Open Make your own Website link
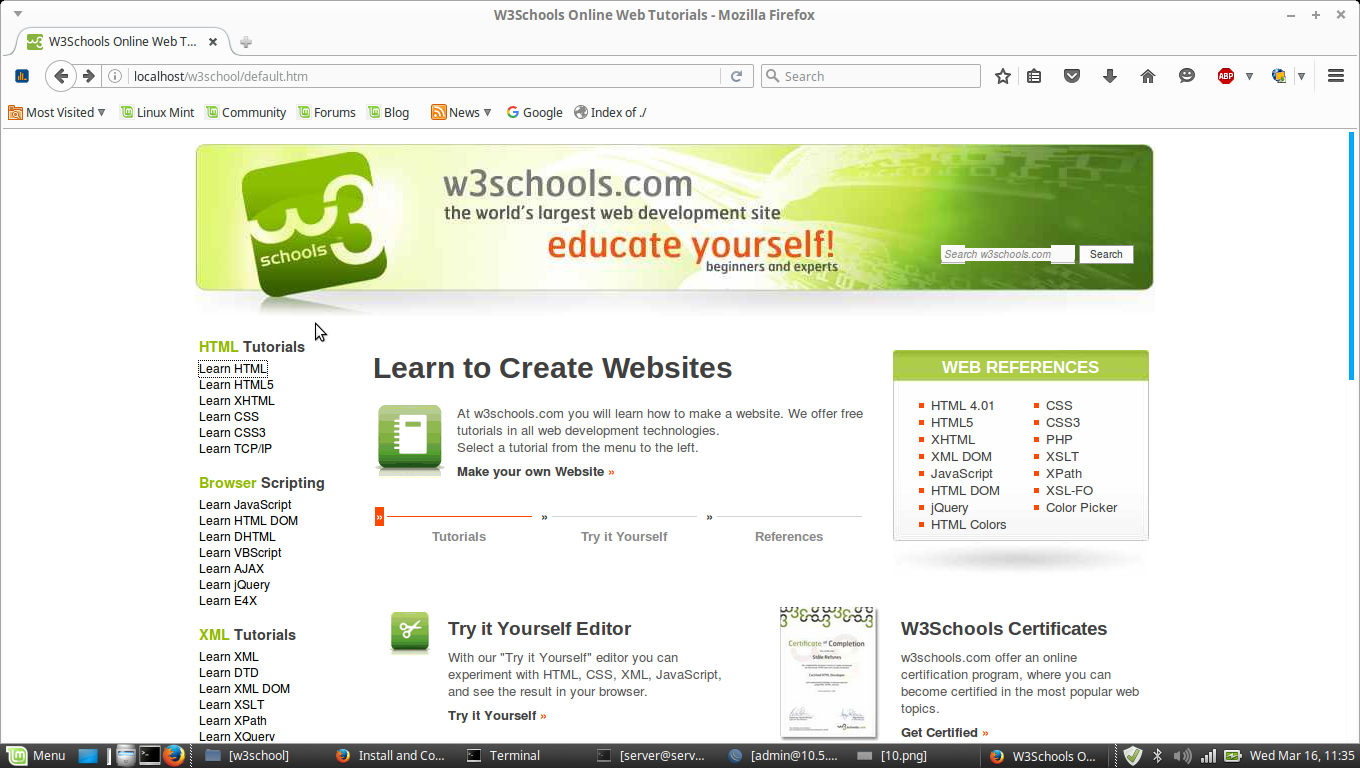Viewport: 1360px width, 768px height. pos(536,471)
